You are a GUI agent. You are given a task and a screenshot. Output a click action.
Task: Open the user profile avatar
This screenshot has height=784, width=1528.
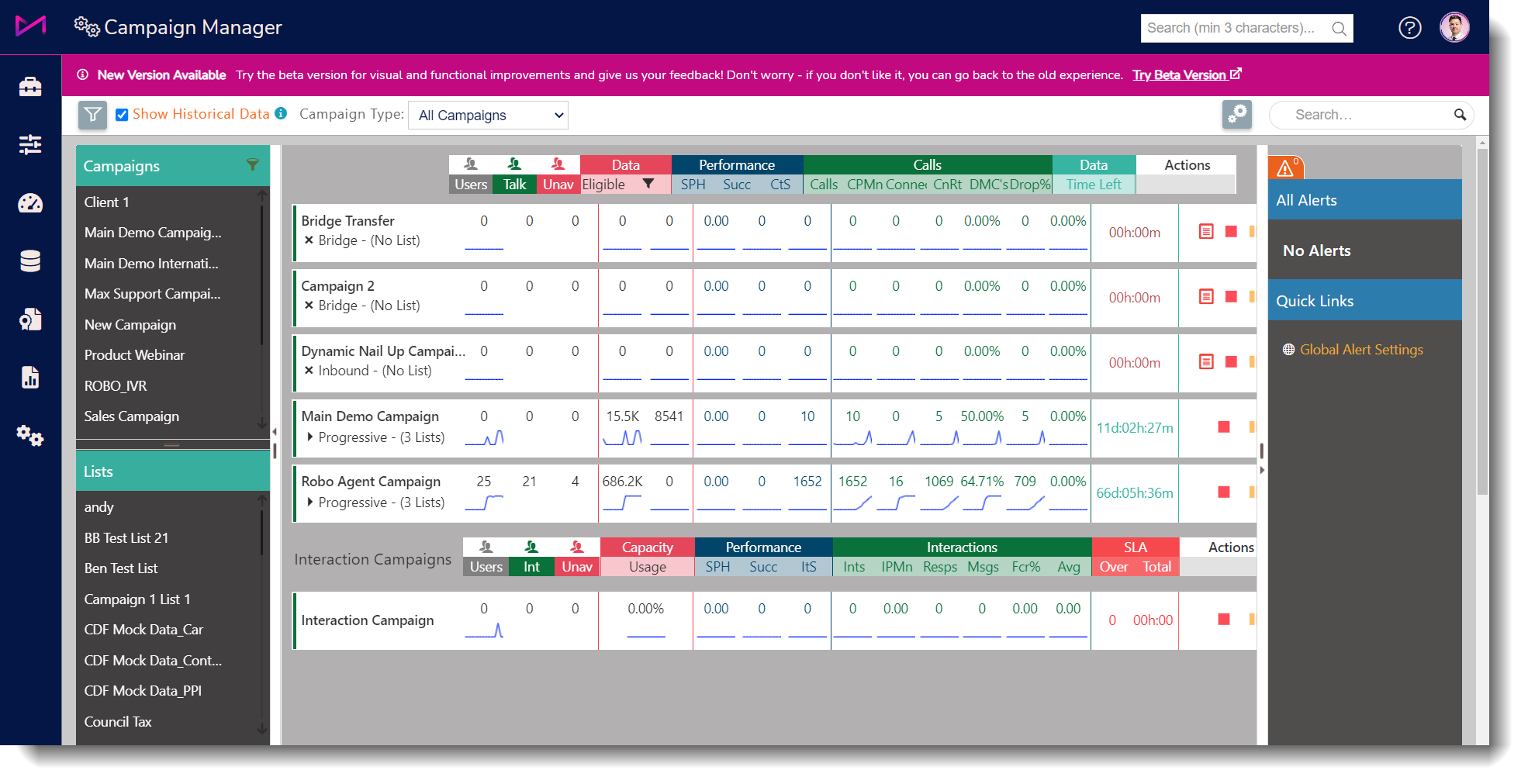(x=1454, y=27)
